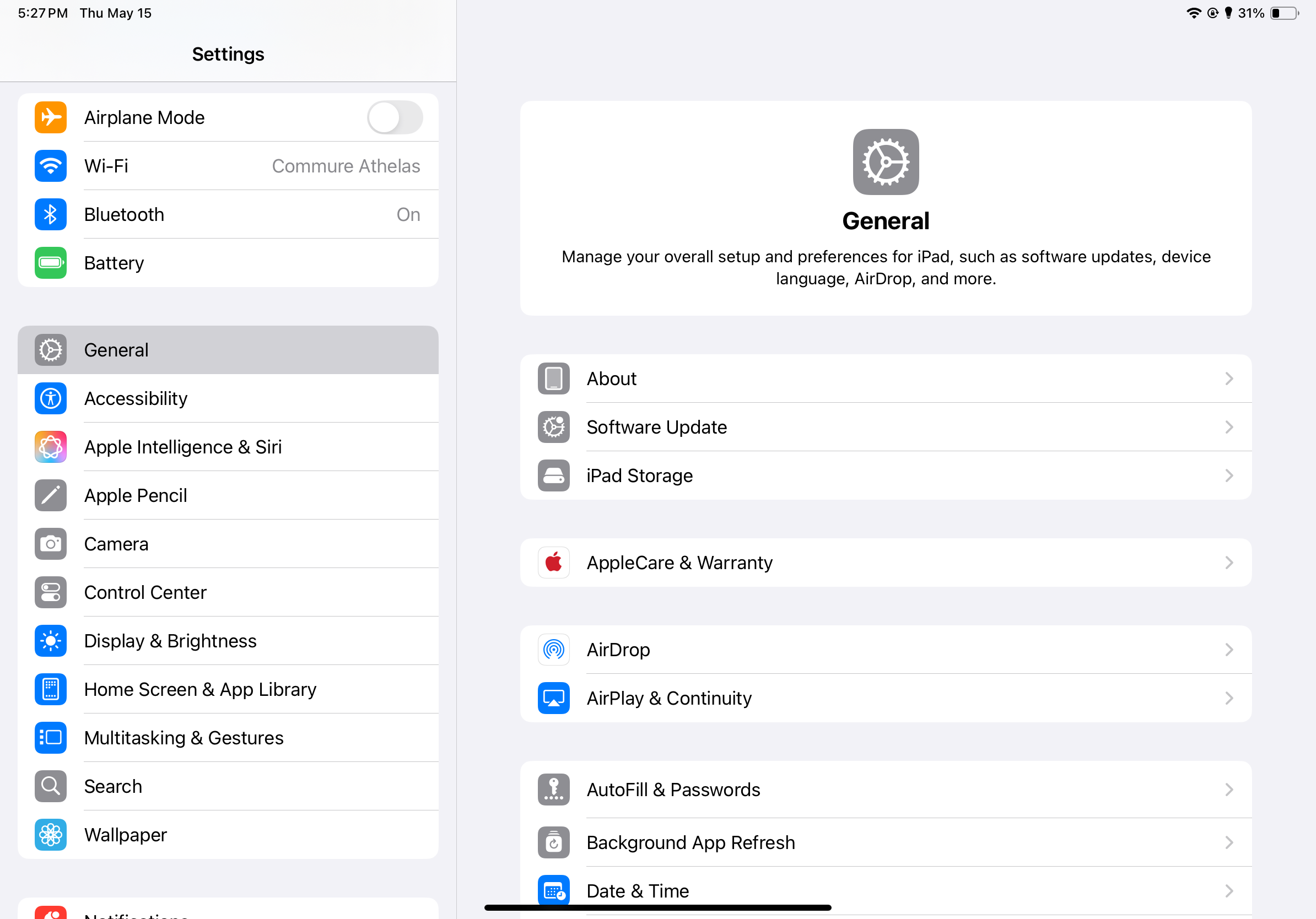
Task: Tap the Bluetooth icon in sidebar
Action: (51, 214)
